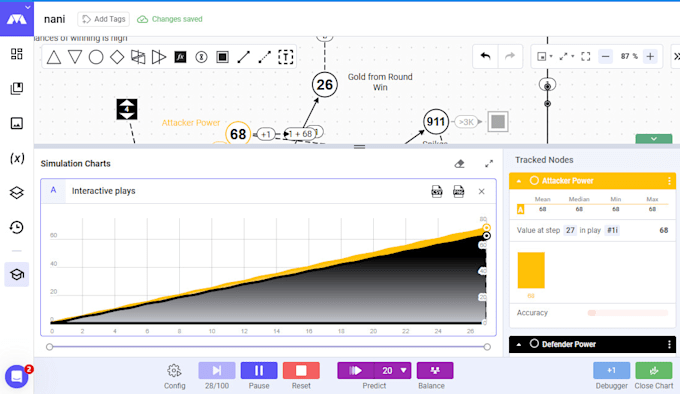Image resolution: width=680 pixels, height=394 pixels.
Task: Reset the simulation
Action: click(301, 370)
